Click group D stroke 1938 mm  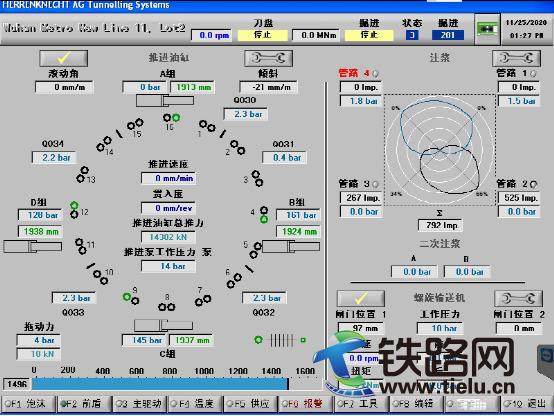click(40, 232)
